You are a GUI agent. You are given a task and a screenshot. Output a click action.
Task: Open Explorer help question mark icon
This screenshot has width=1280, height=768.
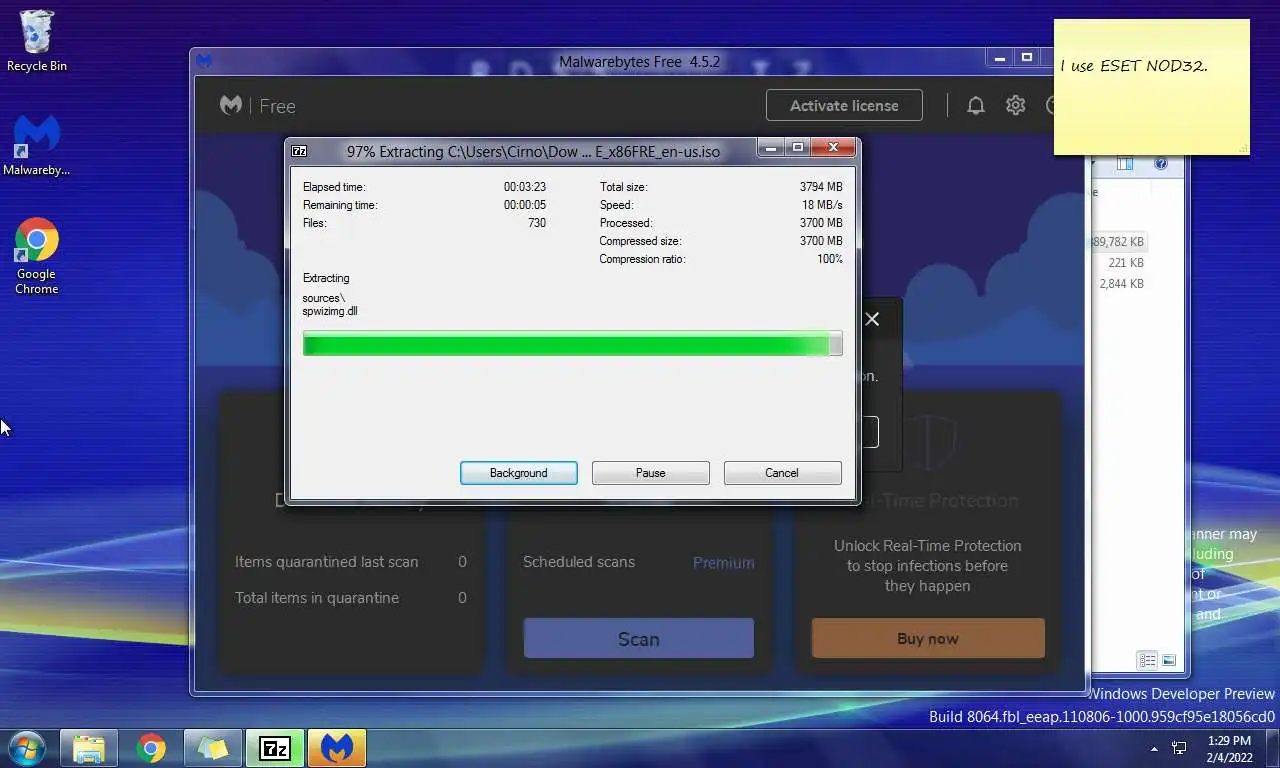tap(1161, 164)
